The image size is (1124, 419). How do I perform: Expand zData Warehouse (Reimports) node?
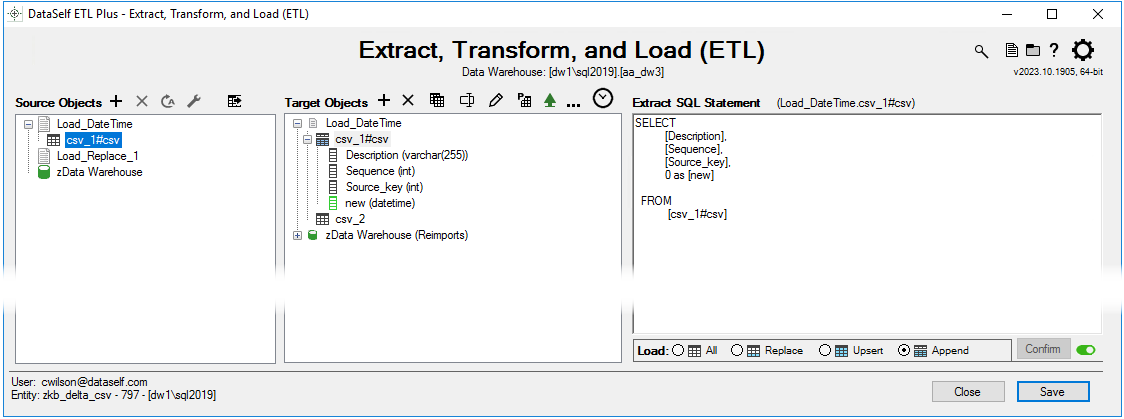coord(297,236)
